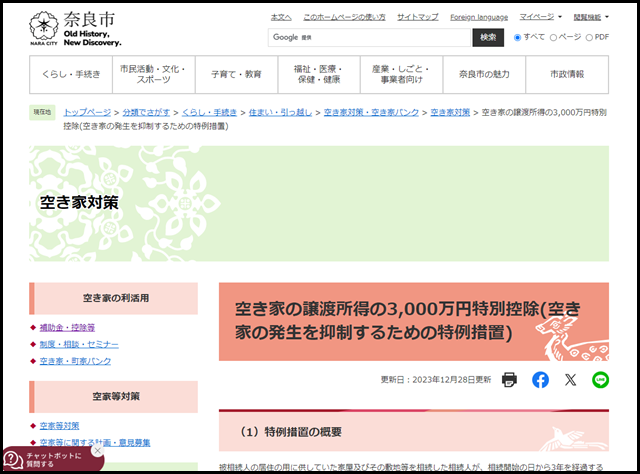The image size is (640, 474).
Task: Open the 市政情報 menu
Action: 567,74
